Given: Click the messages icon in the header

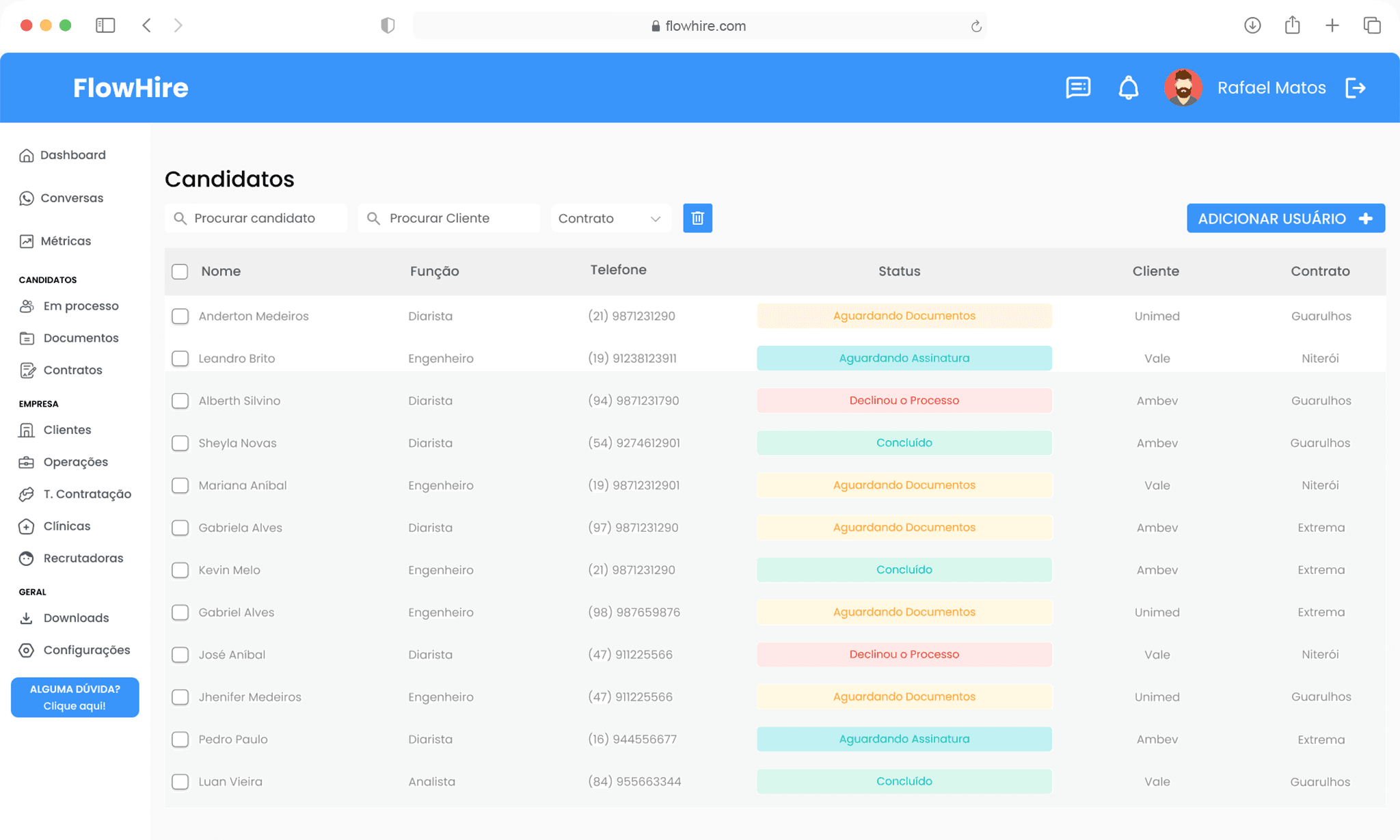Looking at the screenshot, I should (1078, 87).
